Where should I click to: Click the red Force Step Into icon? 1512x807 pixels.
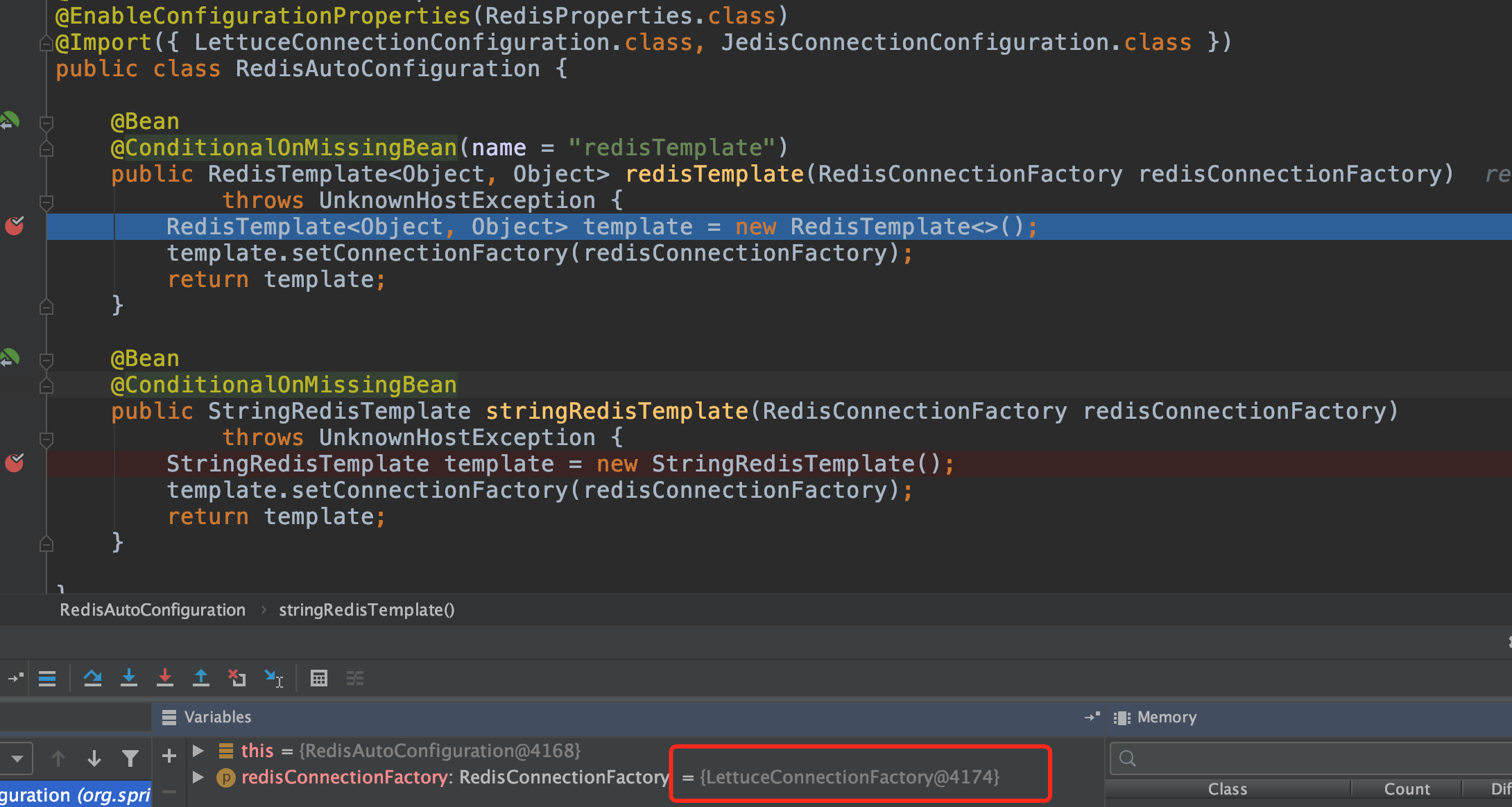point(165,677)
